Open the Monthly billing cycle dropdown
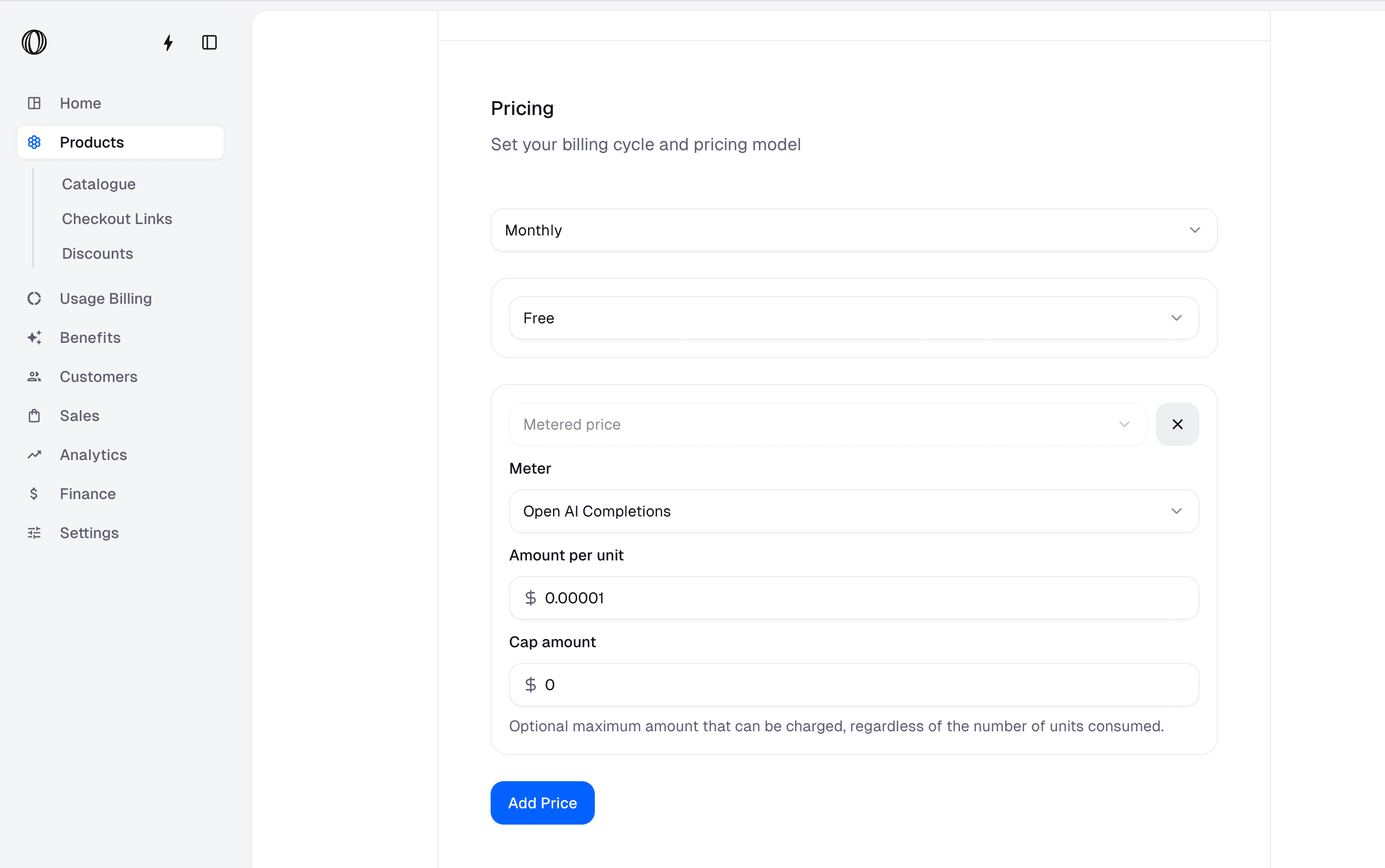 pyautogui.click(x=853, y=230)
